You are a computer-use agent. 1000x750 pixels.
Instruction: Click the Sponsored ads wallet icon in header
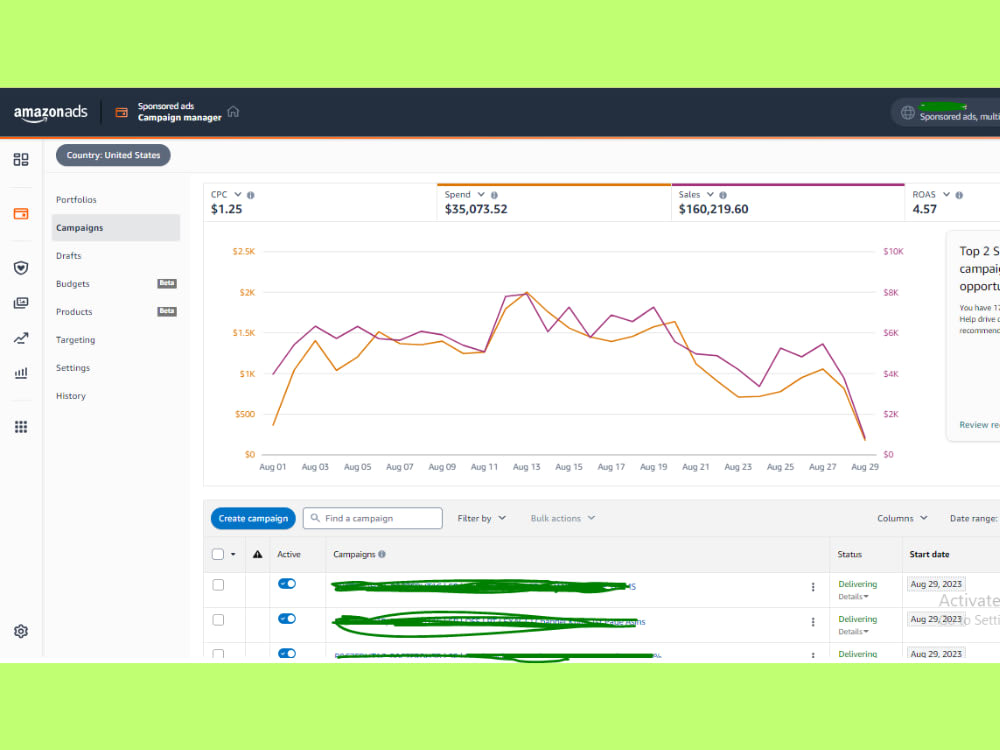(x=121, y=112)
